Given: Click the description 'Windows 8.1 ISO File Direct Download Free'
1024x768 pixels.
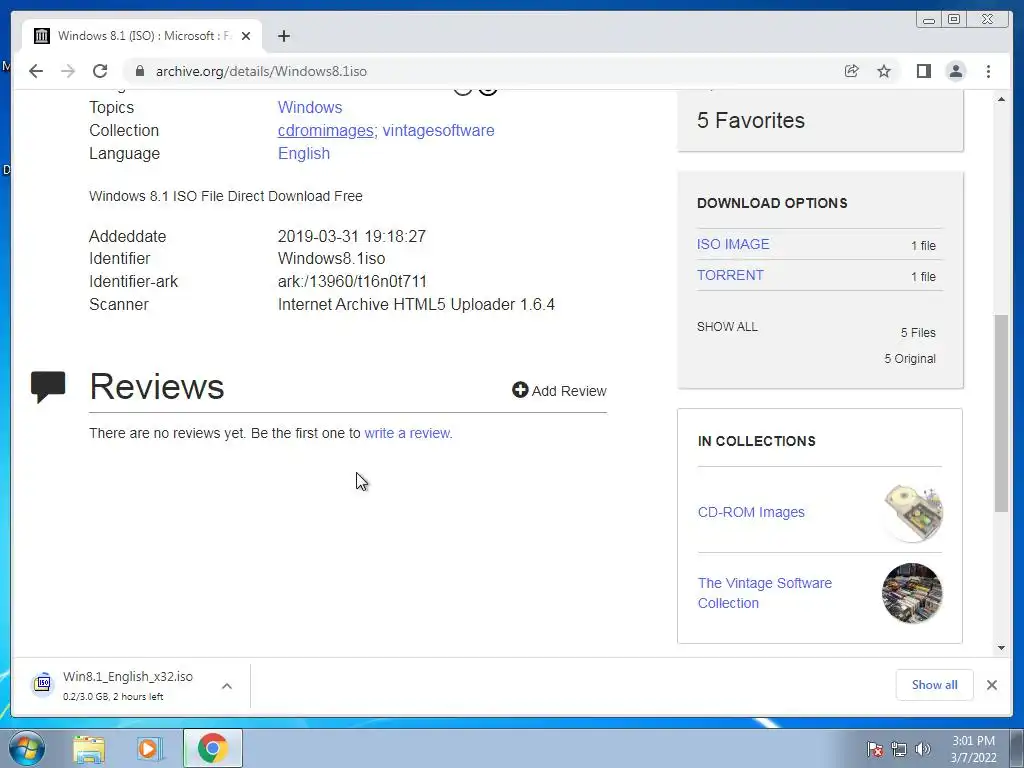Looking at the screenshot, I should coord(225,196).
